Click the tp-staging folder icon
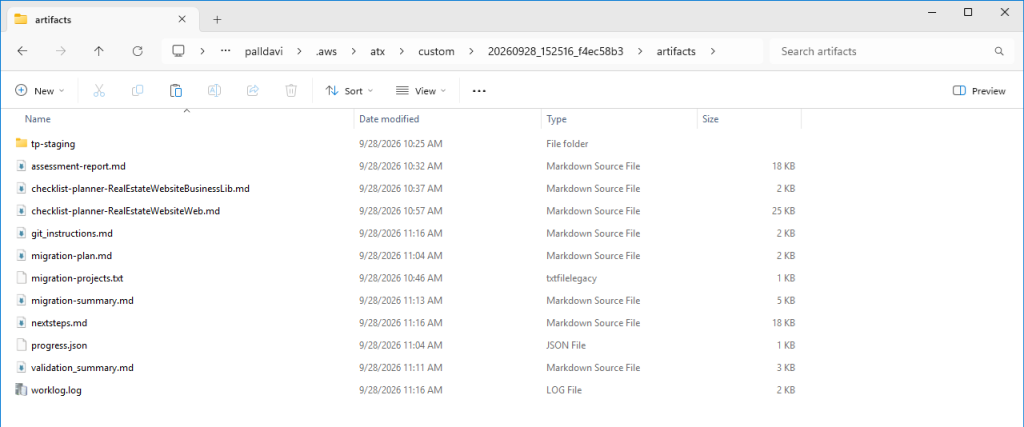Viewport: 1024px width, 427px height. [21, 144]
